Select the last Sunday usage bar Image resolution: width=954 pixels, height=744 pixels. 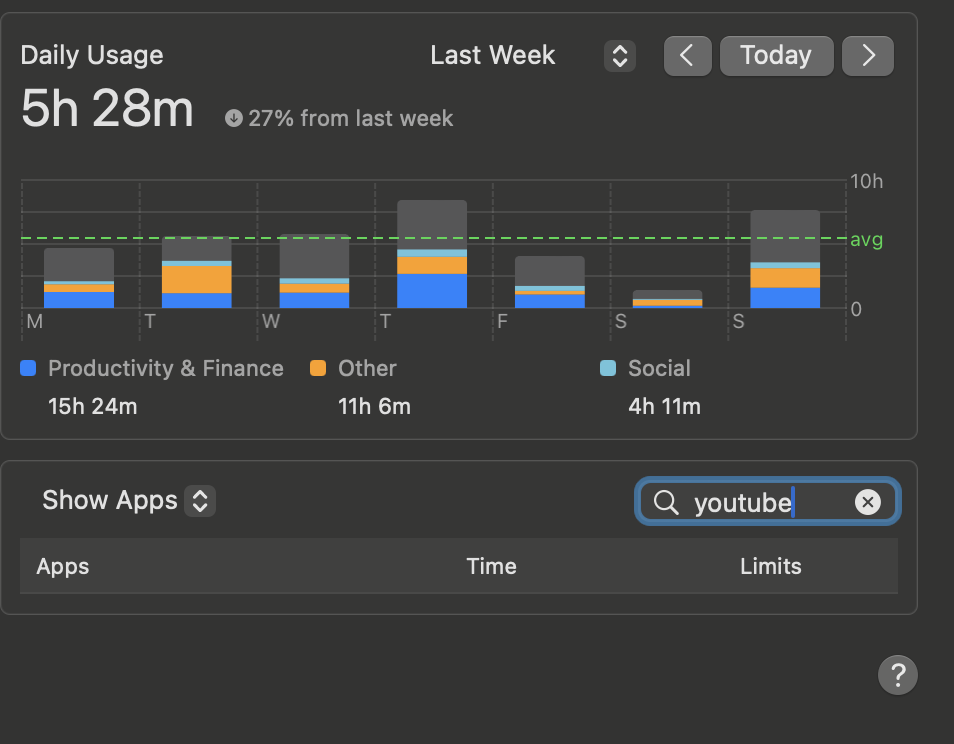coord(785,259)
